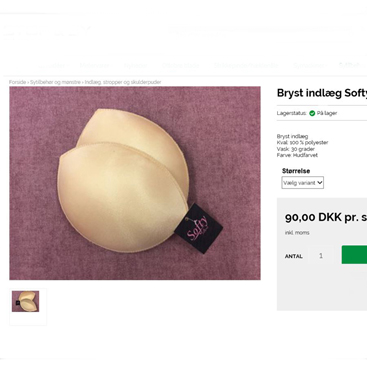Click the black Softy label tag in photo
This screenshot has width=367, height=367.
[199, 229]
